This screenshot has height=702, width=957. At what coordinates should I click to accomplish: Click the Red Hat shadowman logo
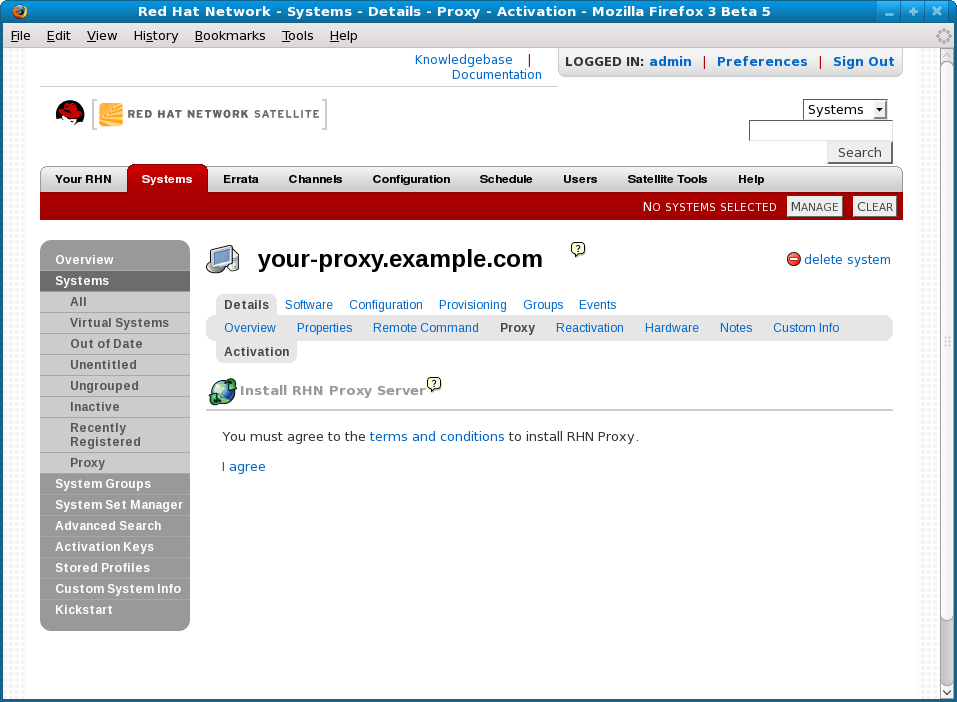[x=70, y=113]
